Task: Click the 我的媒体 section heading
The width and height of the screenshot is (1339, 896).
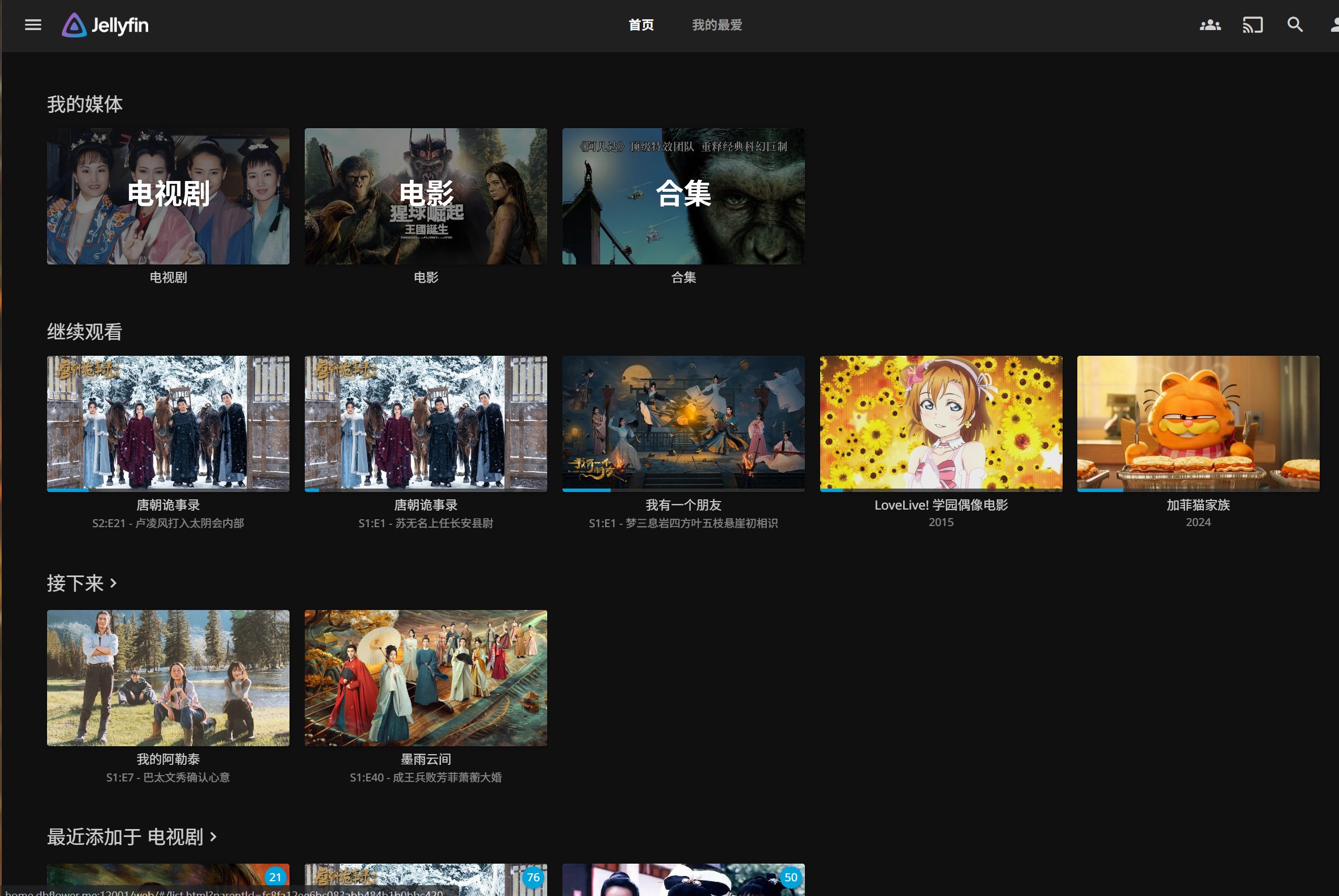Action: pyautogui.click(x=85, y=104)
